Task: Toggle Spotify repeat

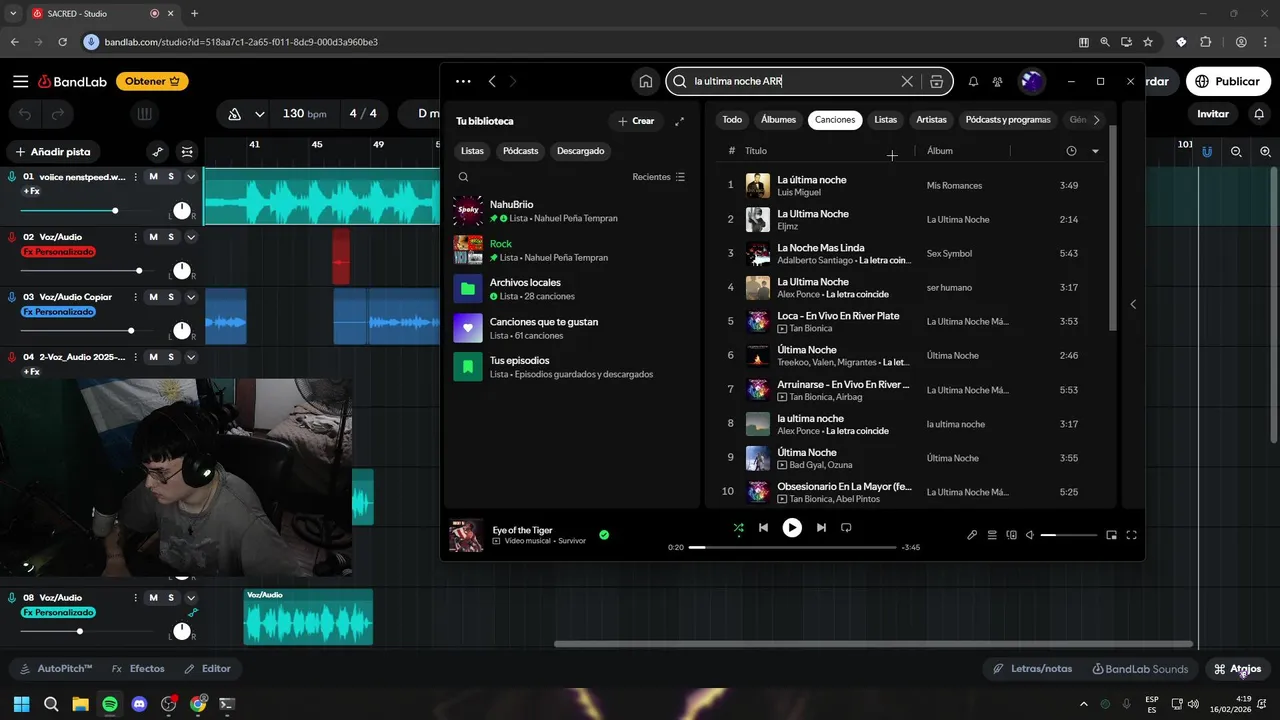Action: [846, 528]
